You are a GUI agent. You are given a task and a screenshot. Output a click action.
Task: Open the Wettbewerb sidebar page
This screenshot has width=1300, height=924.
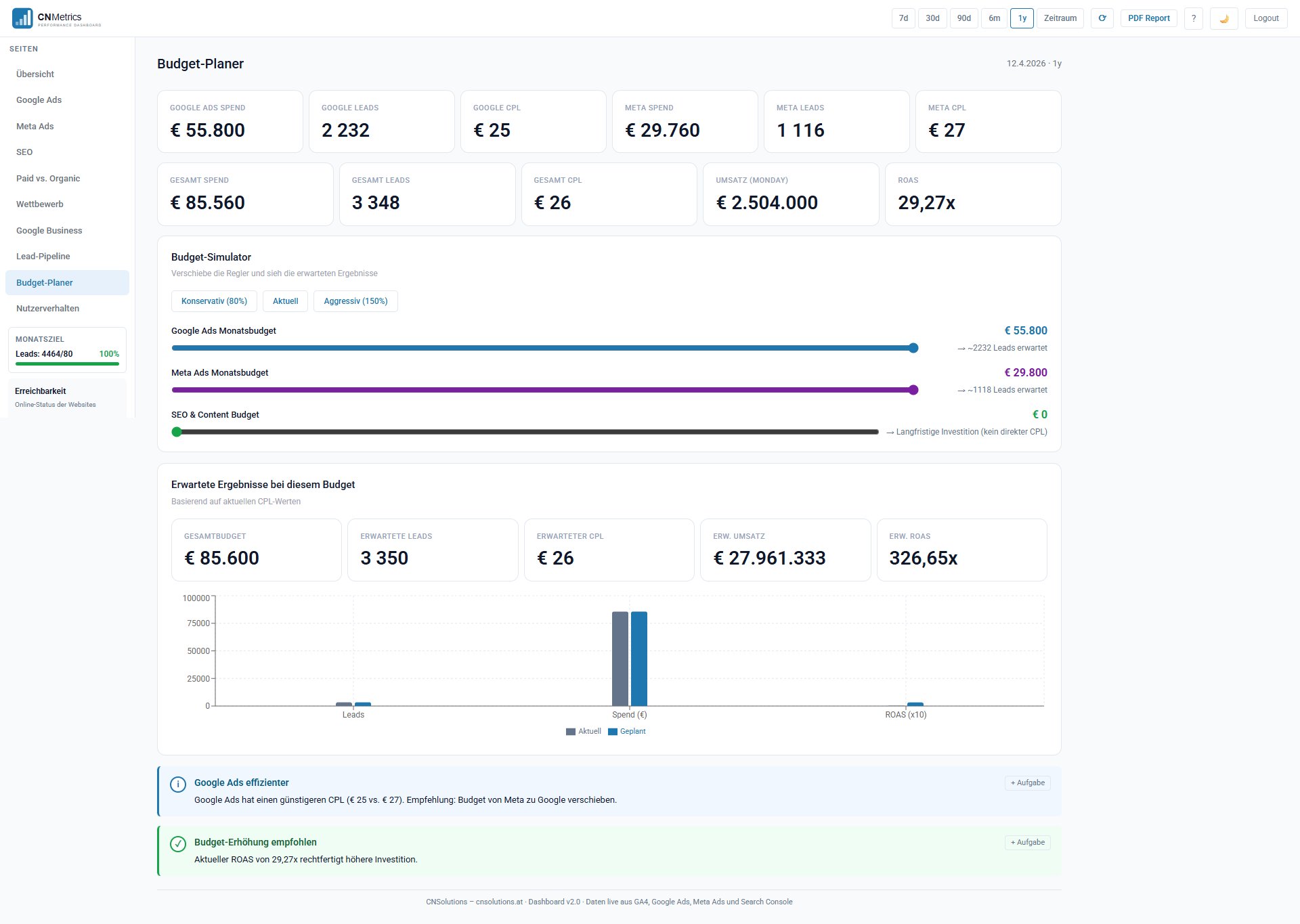pos(40,204)
